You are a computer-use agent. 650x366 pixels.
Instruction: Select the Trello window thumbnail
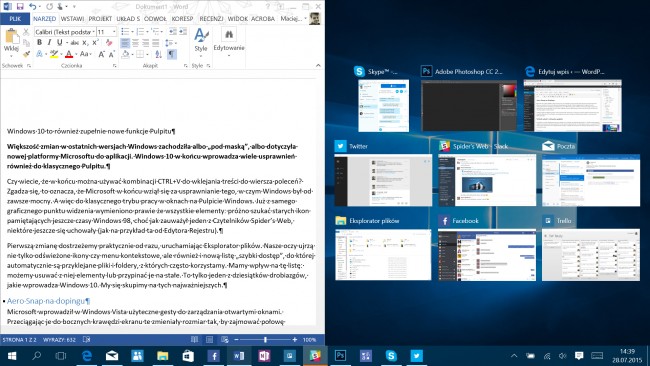[591, 255]
